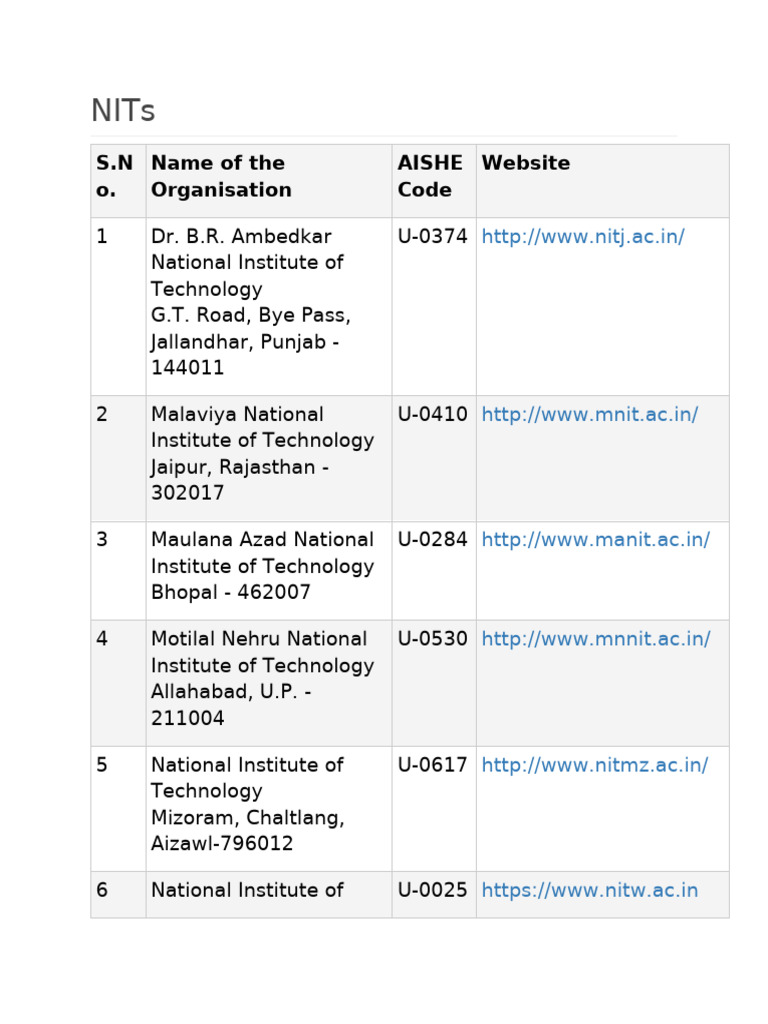Viewport: 768px width, 1024px height.
Task: Click the https://www.nitw.ac.in link
Action: point(590,891)
